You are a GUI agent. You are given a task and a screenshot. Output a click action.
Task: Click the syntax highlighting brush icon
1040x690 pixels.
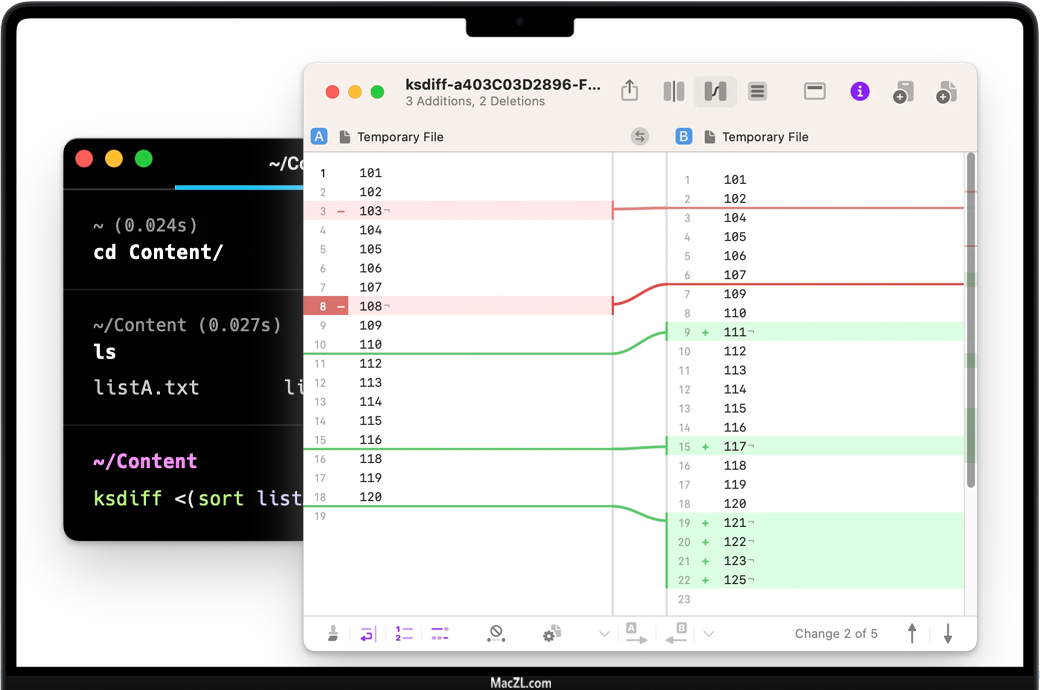coord(333,634)
